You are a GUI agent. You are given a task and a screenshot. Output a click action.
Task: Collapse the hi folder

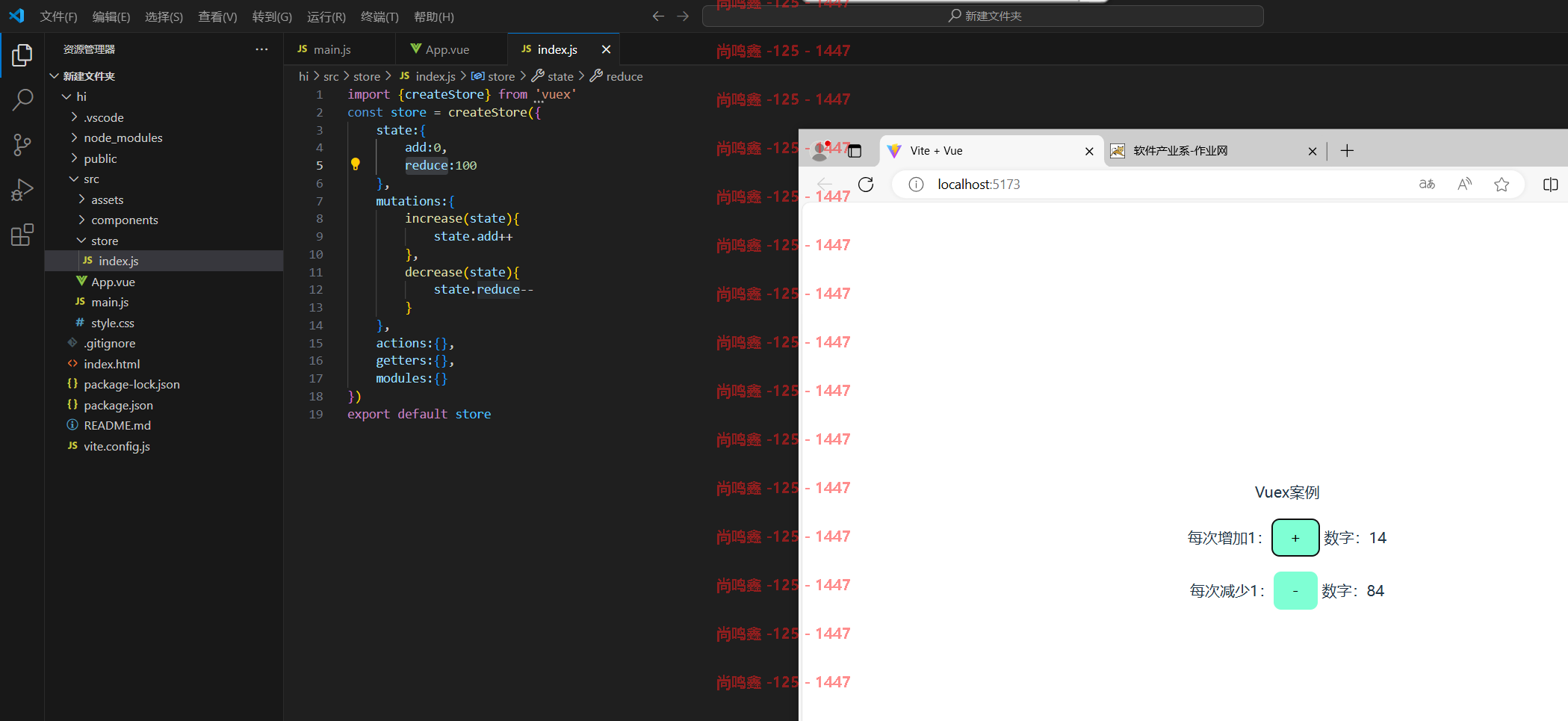(x=66, y=96)
